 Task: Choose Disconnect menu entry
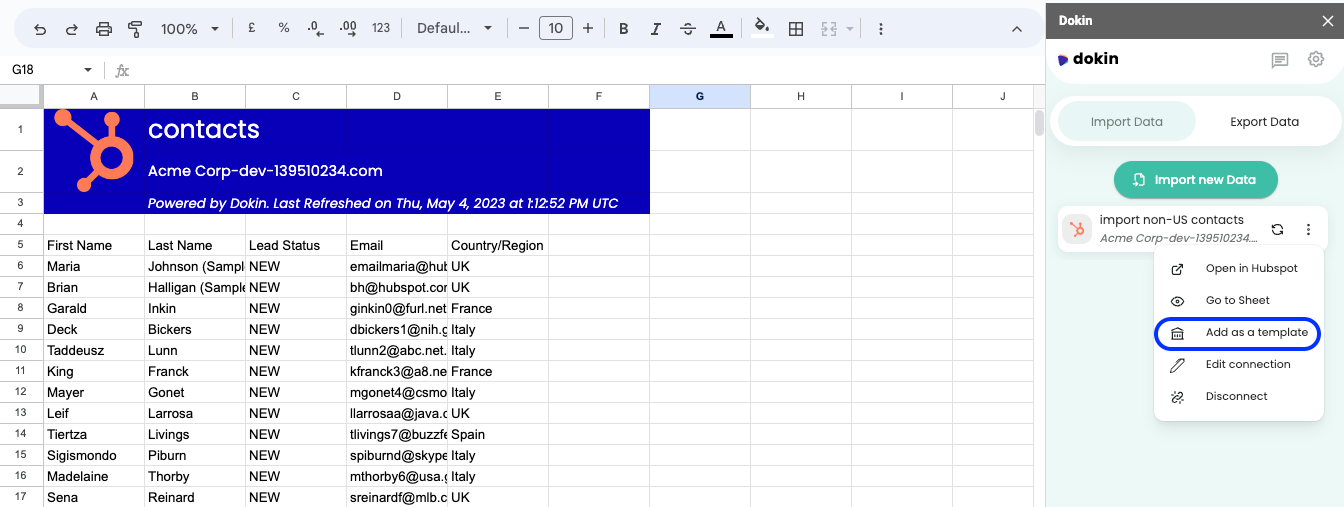click(1241, 396)
